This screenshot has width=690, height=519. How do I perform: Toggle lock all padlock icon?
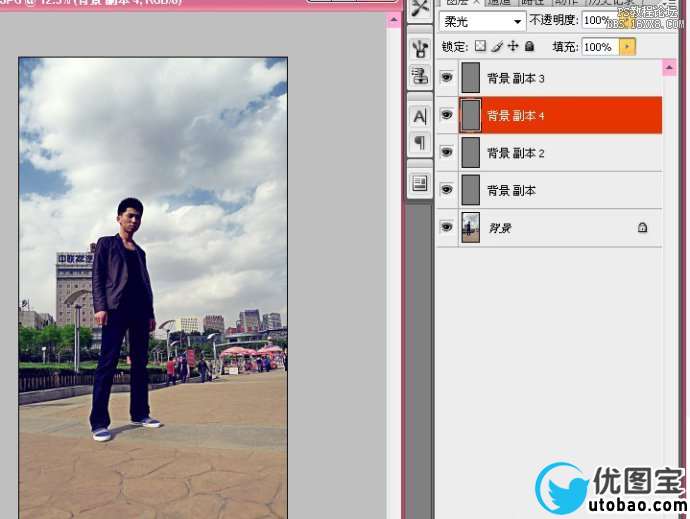pyautogui.click(x=529, y=46)
